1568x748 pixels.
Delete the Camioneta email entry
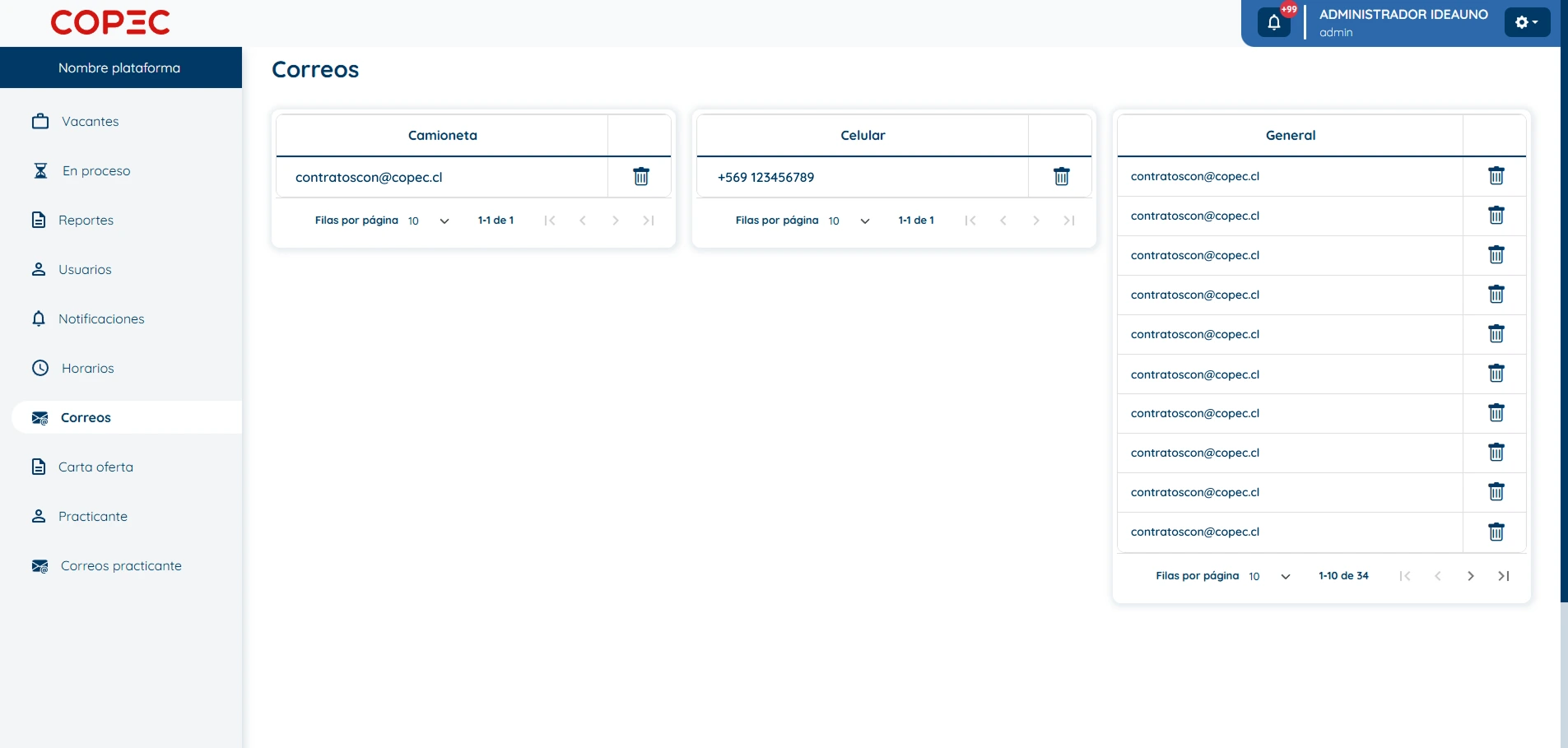[640, 177]
